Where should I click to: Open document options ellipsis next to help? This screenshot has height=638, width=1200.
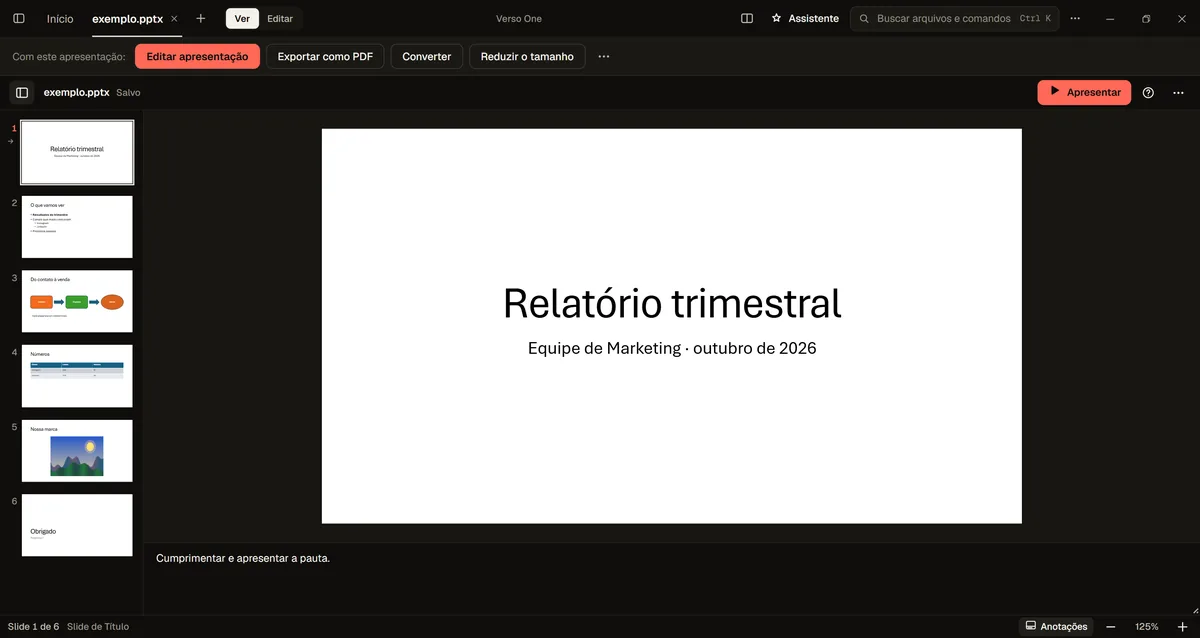click(1178, 92)
